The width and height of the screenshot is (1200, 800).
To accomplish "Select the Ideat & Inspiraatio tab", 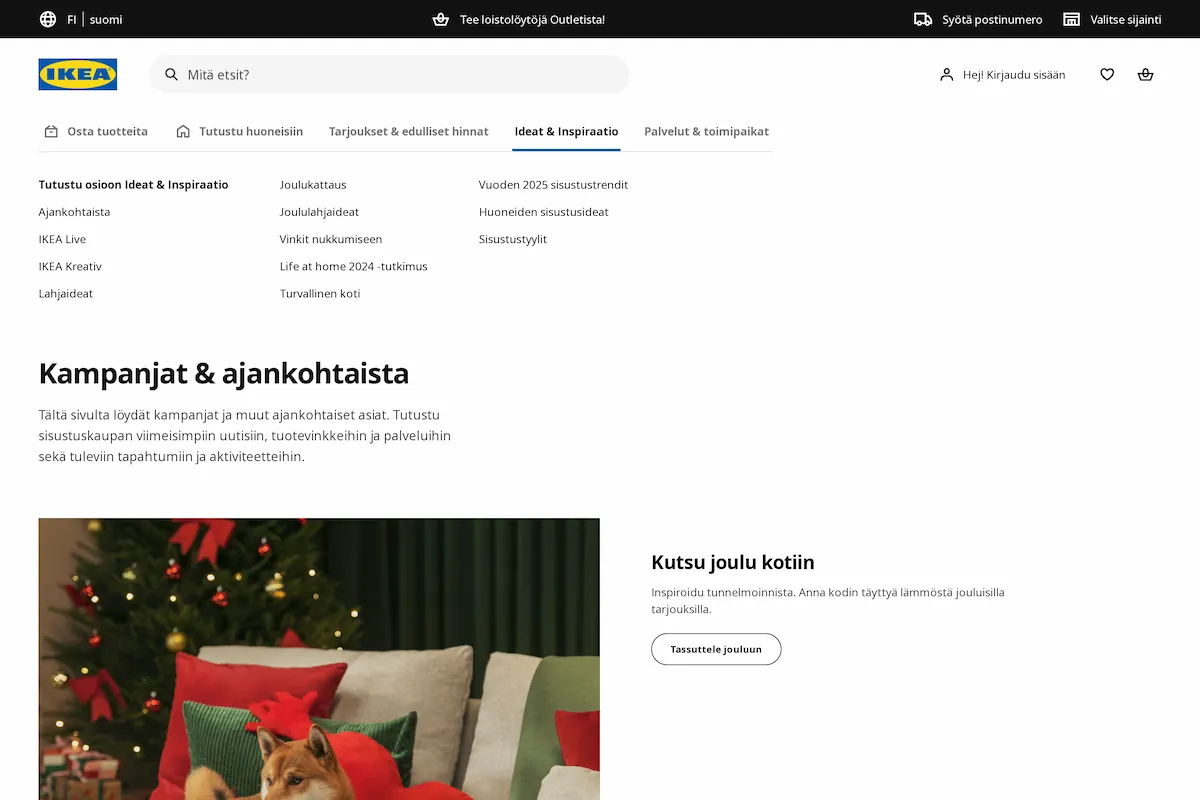I will click(566, 131).
